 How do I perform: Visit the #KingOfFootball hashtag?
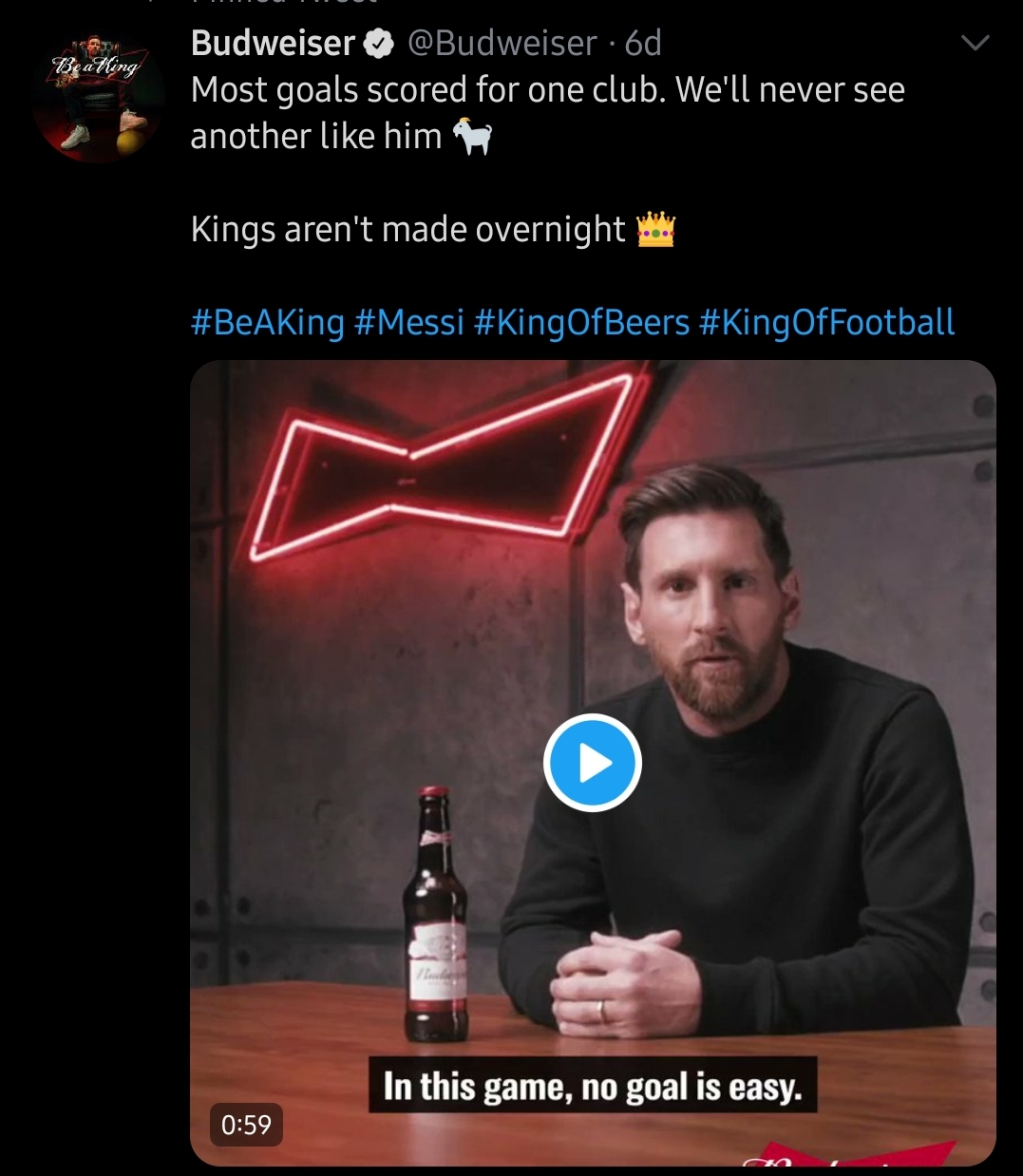pos(826,323)
